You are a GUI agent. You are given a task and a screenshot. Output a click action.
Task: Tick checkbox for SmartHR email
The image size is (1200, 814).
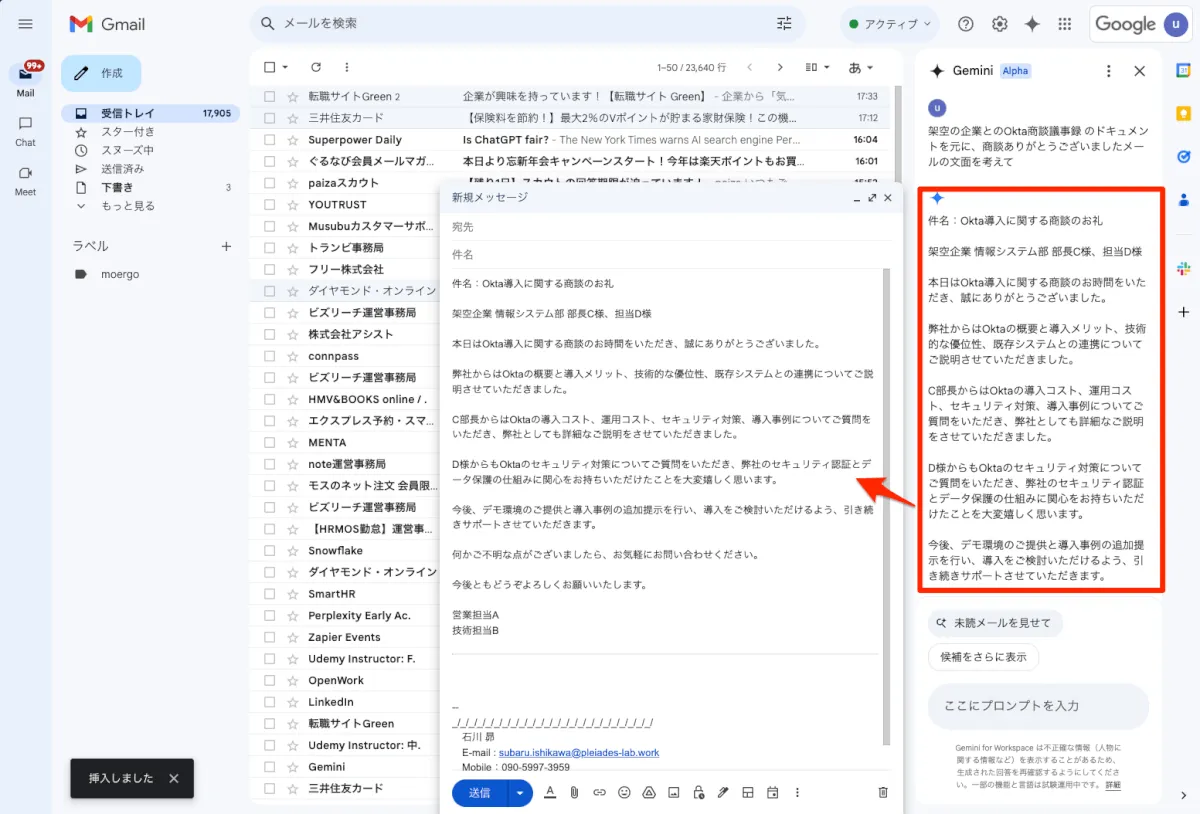point(269,594)
